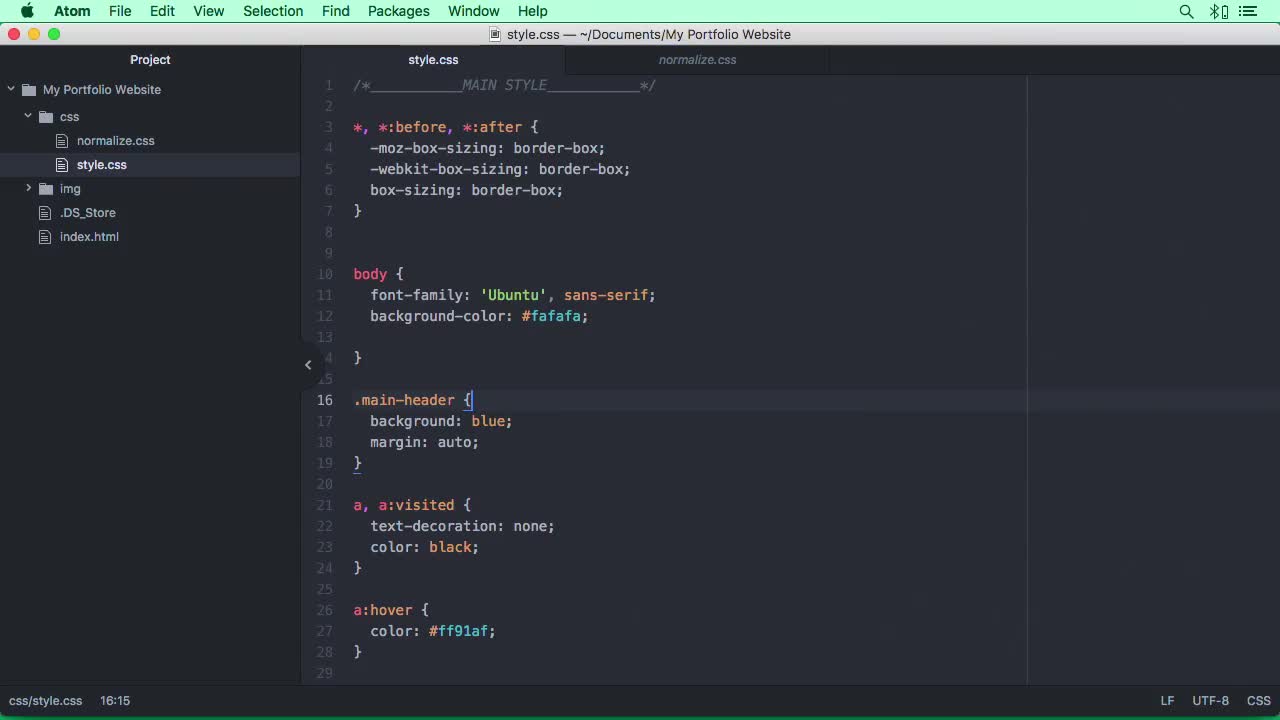The image size is (1280, 720).
Task: Collapse the My Portfolio Website project folder
Action: (x=10, y=89)
